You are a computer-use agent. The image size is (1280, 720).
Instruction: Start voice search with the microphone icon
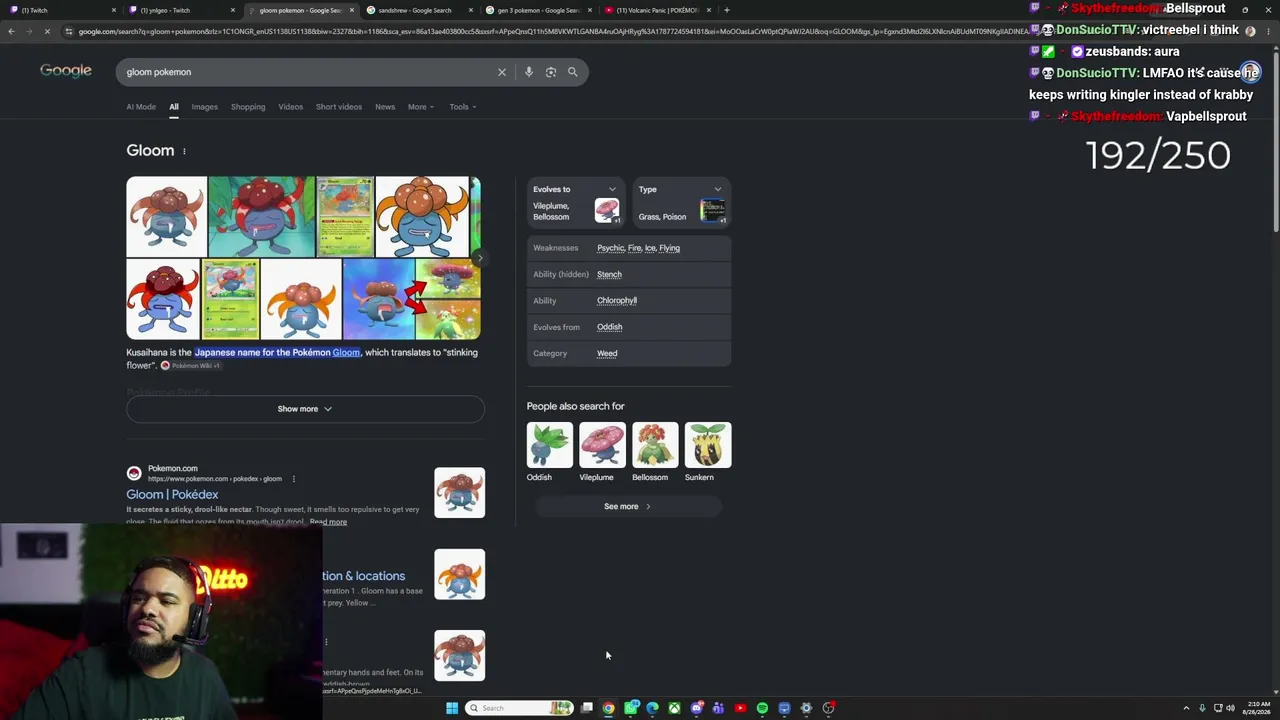pyautogui.click(x=529, y=72)
